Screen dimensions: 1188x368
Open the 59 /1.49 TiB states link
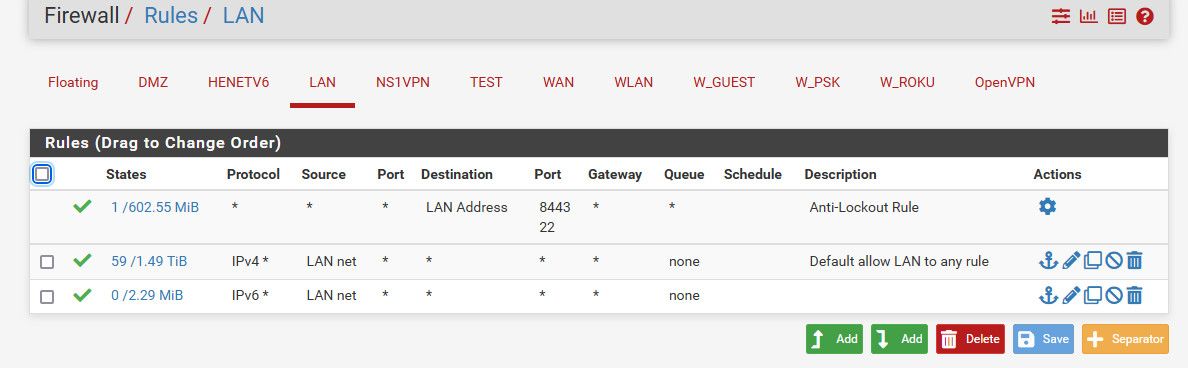pyautogui.click(x=149, y=261)
